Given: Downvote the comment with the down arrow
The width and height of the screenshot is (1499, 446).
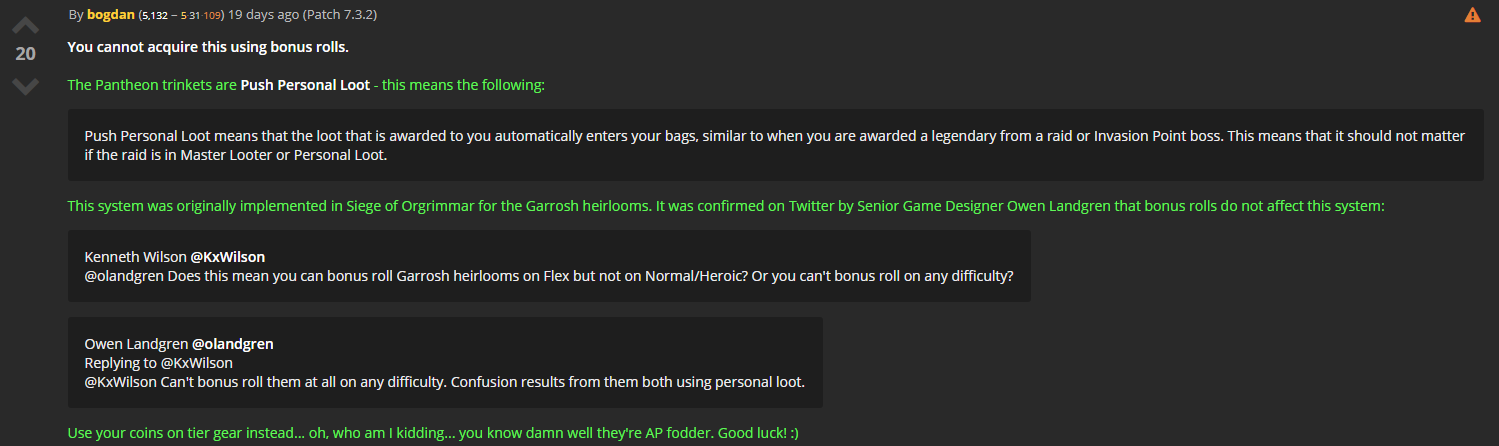Looking at the screenshot, I should [x=25, y=86].
